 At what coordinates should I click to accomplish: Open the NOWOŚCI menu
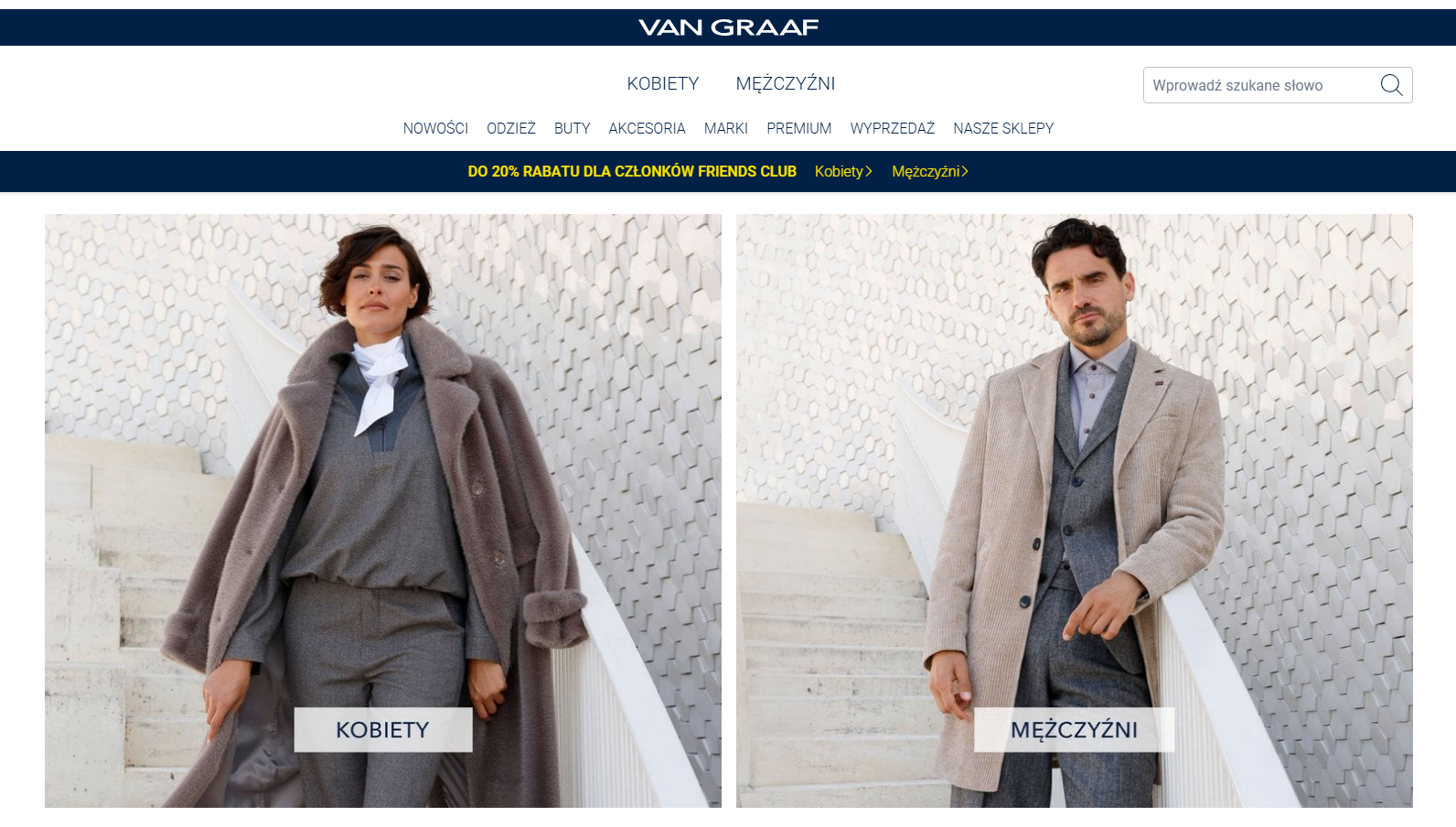click(435, 128)
